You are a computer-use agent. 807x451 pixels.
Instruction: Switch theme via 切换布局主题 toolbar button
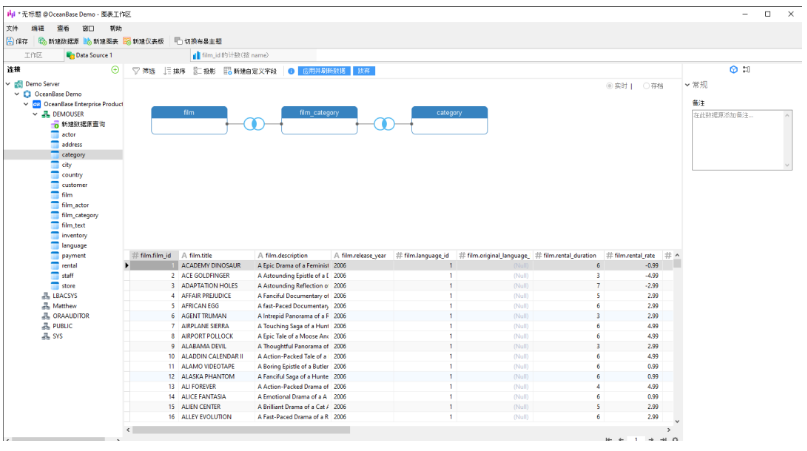pos(198,41)
